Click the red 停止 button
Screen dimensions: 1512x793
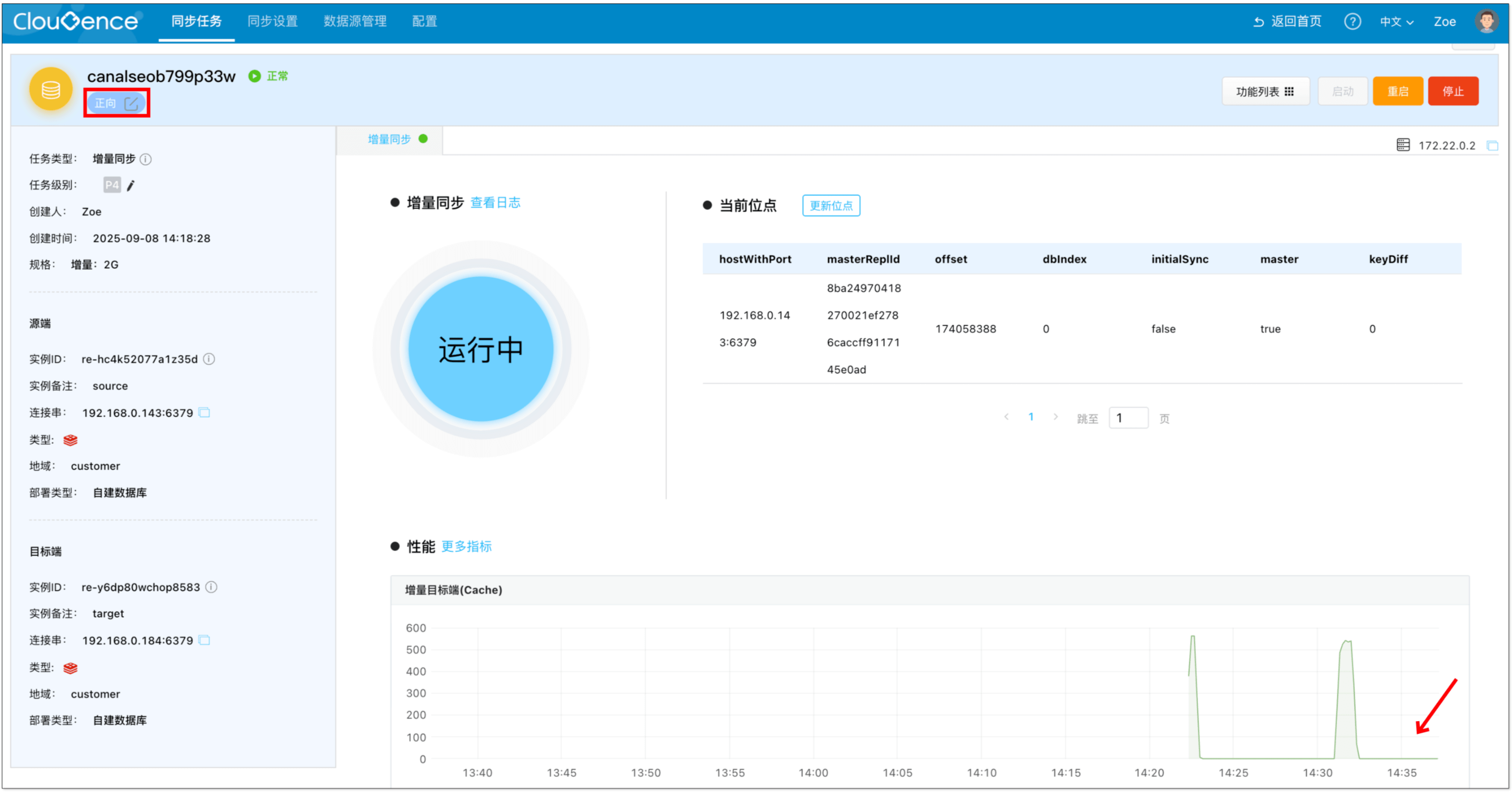click(x=1453, y=91)
